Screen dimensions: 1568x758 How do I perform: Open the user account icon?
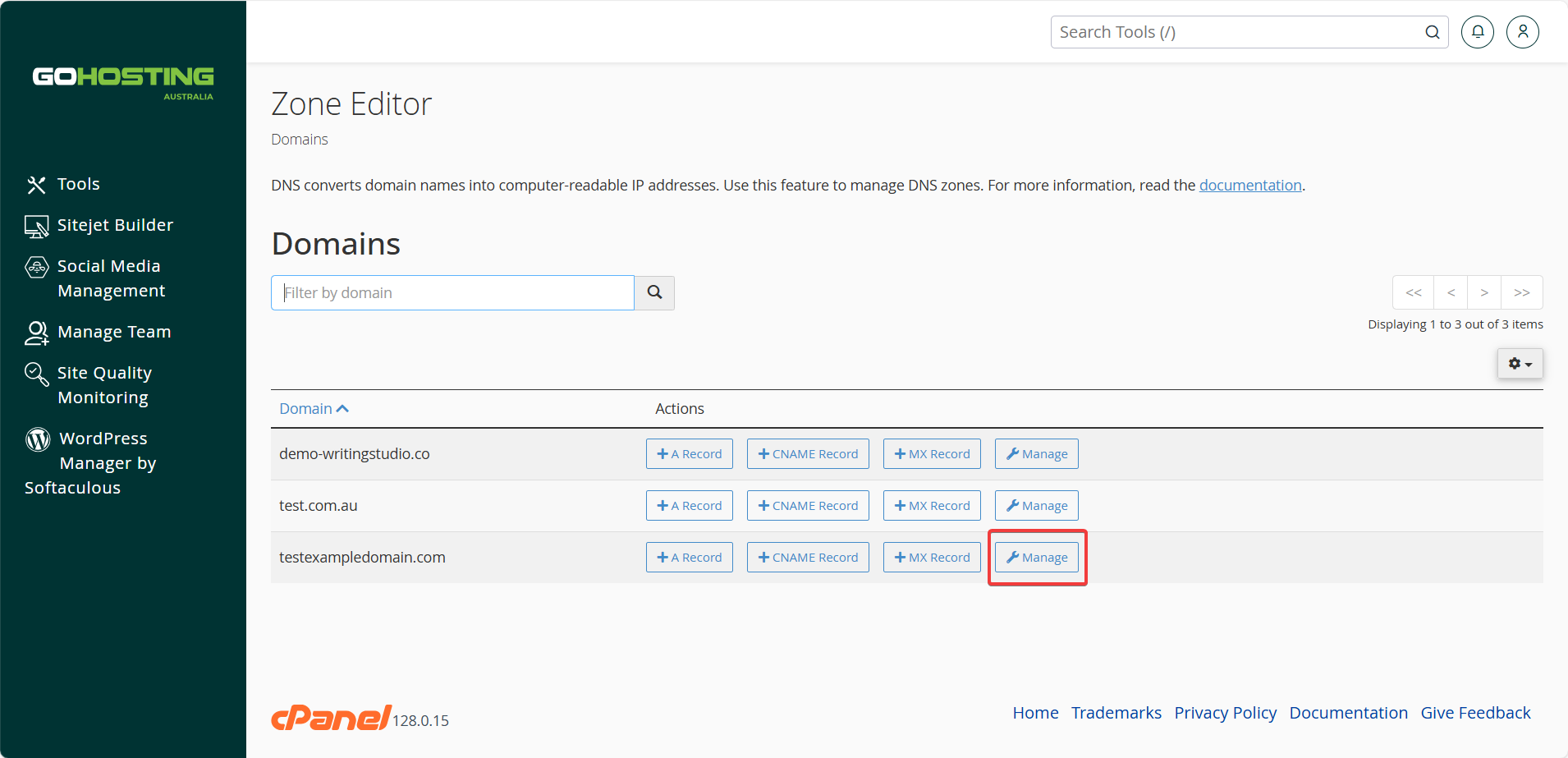pos(1522,32)
